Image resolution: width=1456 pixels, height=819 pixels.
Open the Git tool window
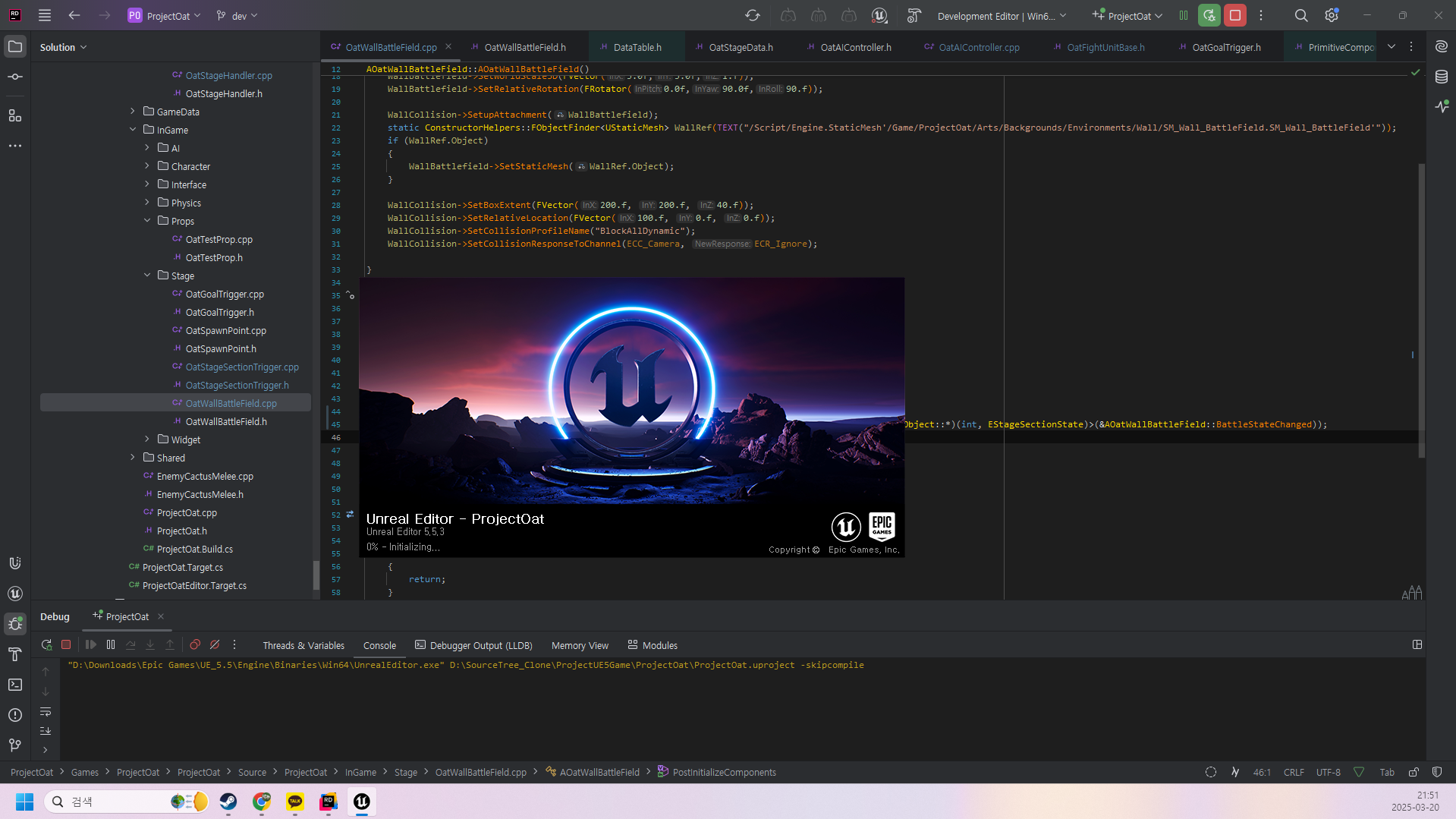pos(15,745)
